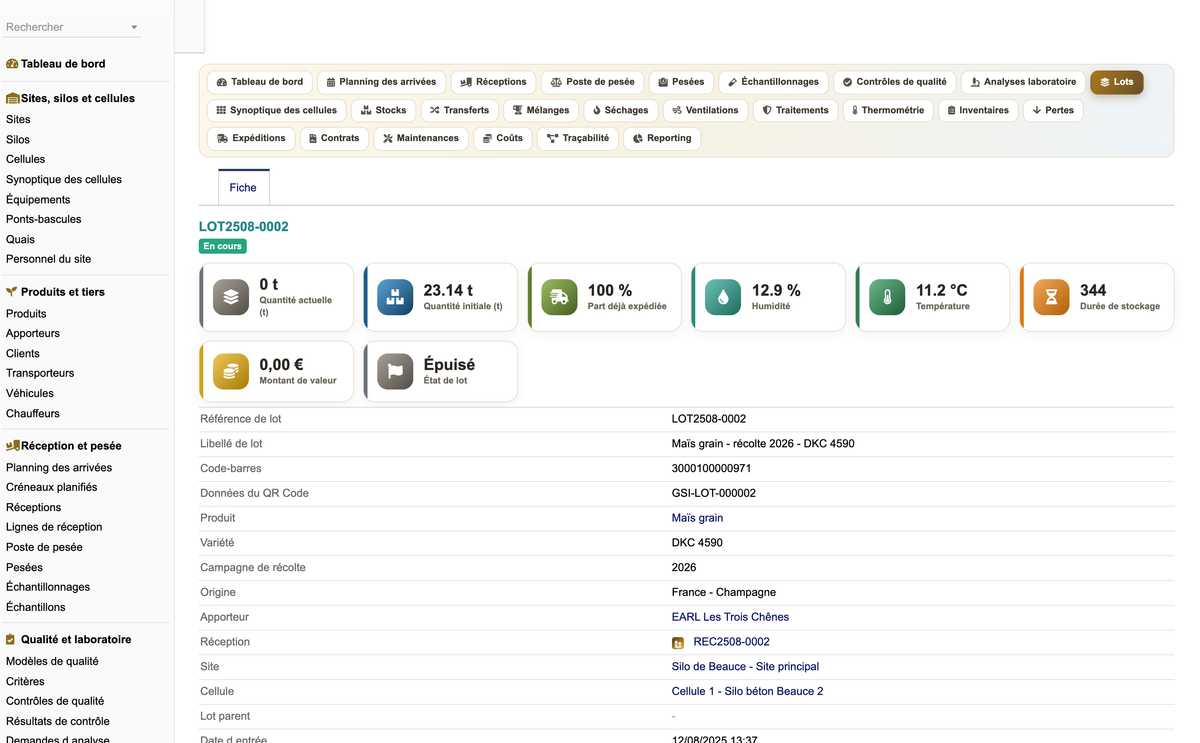The height and width of the screenshot is (743, 1200).
Task: Click the hourglass icon on Durée de stockage card
Action: [x=1051, y=297]
